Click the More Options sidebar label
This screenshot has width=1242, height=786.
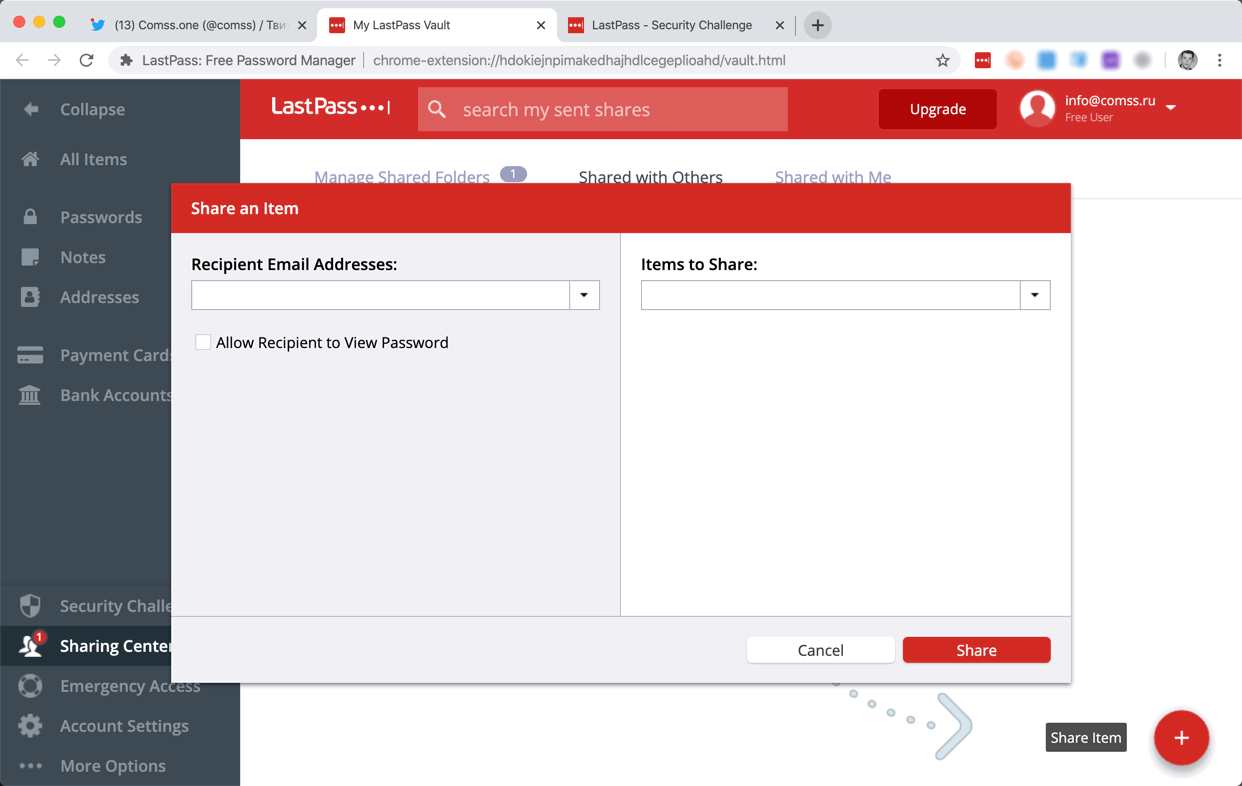click(x=113, y=766)
